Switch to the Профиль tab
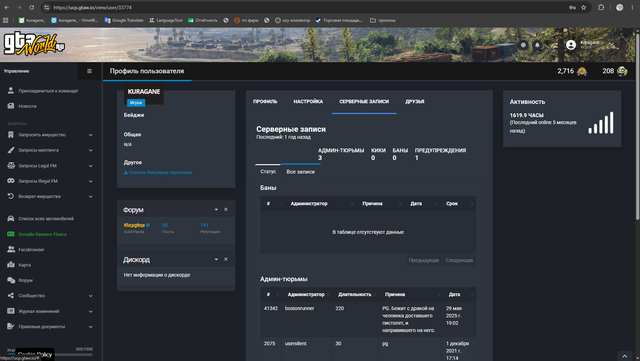Viewport: 640px width, 361px height. (x=265, y=102)
